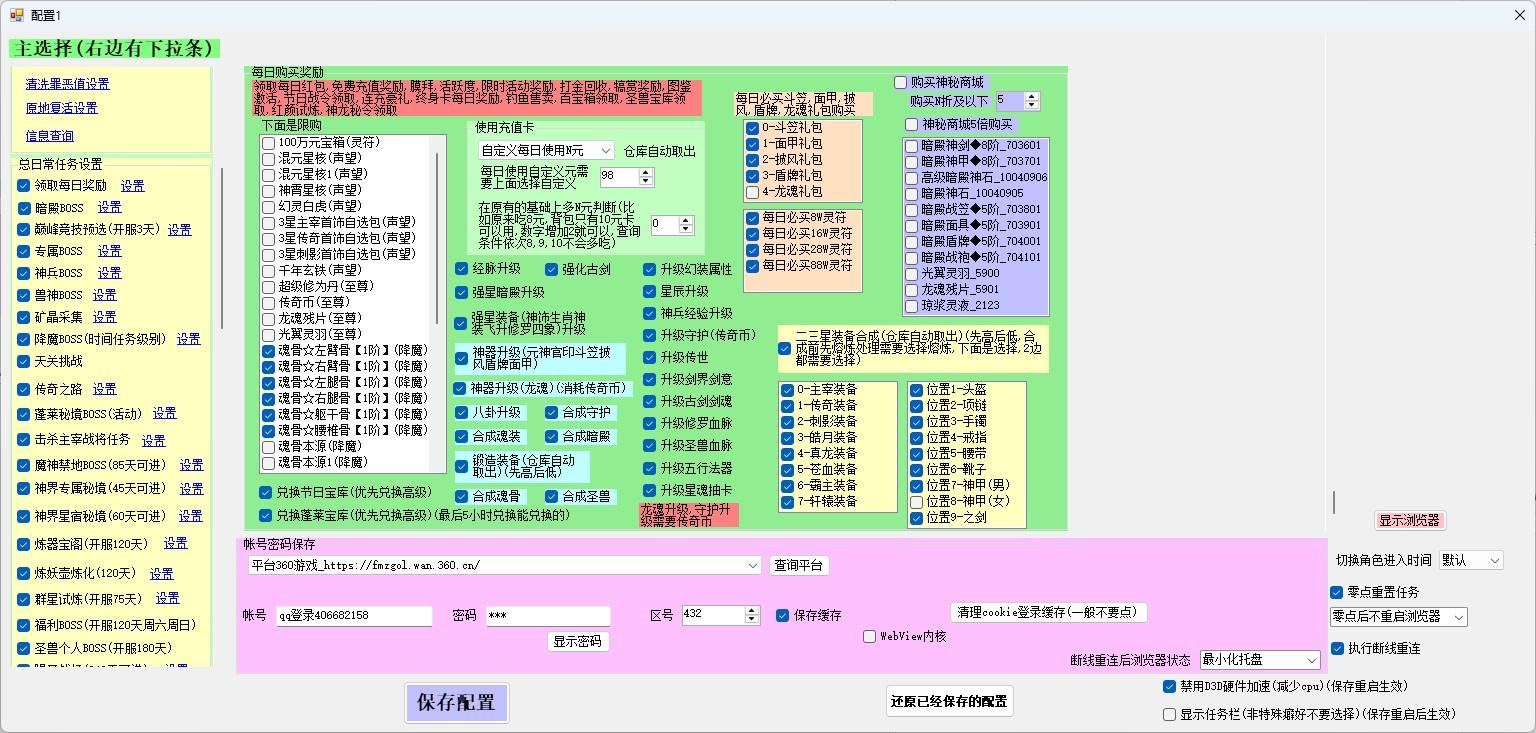This screenshot has width=1536, height=733.
Task: Open the 信息查询 link
Action: coord(49,136)
